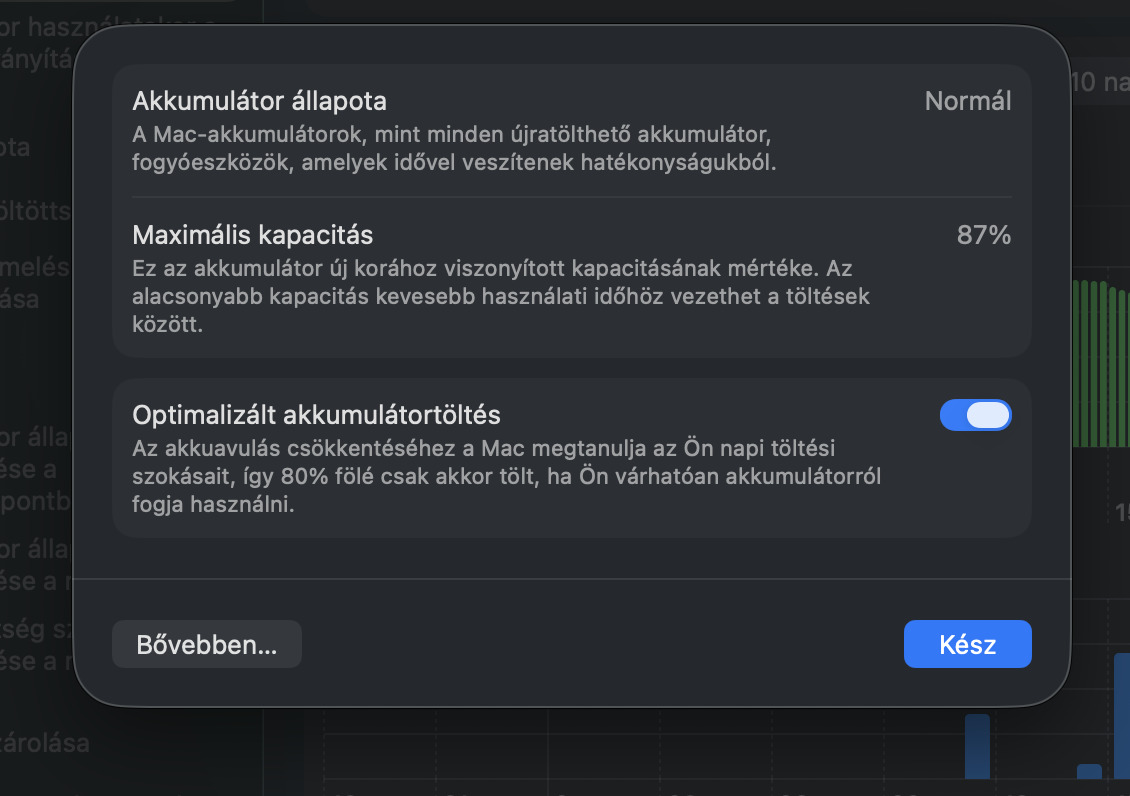The height and width of the screenshot is (796, 1130).
Task: Disable the Optimalizált akkumulátortöltés switch
Action: point(975,415)
